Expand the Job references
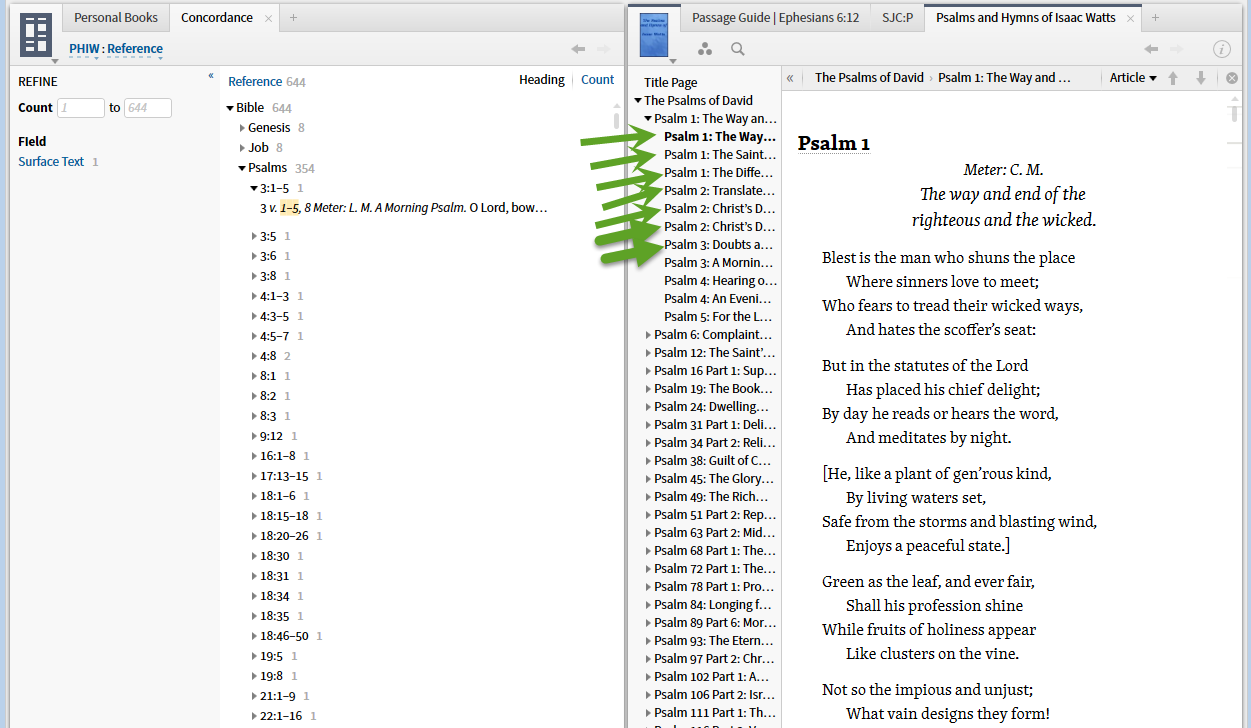 pyautogui.click(x=242, y=148)
